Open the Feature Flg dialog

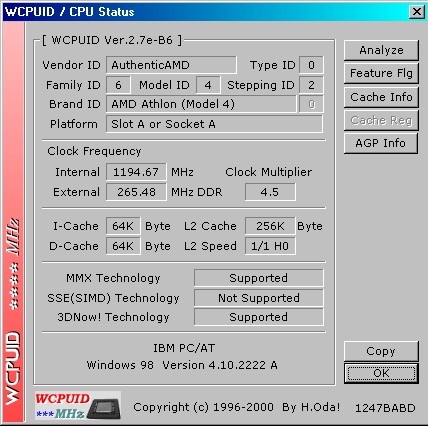point(381,73)
